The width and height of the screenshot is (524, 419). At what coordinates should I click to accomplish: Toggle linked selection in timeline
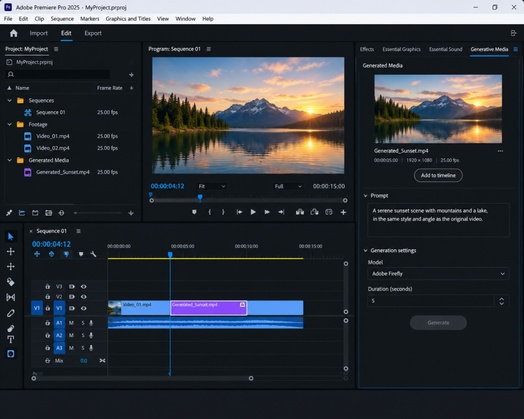click(x=67, y=254)
